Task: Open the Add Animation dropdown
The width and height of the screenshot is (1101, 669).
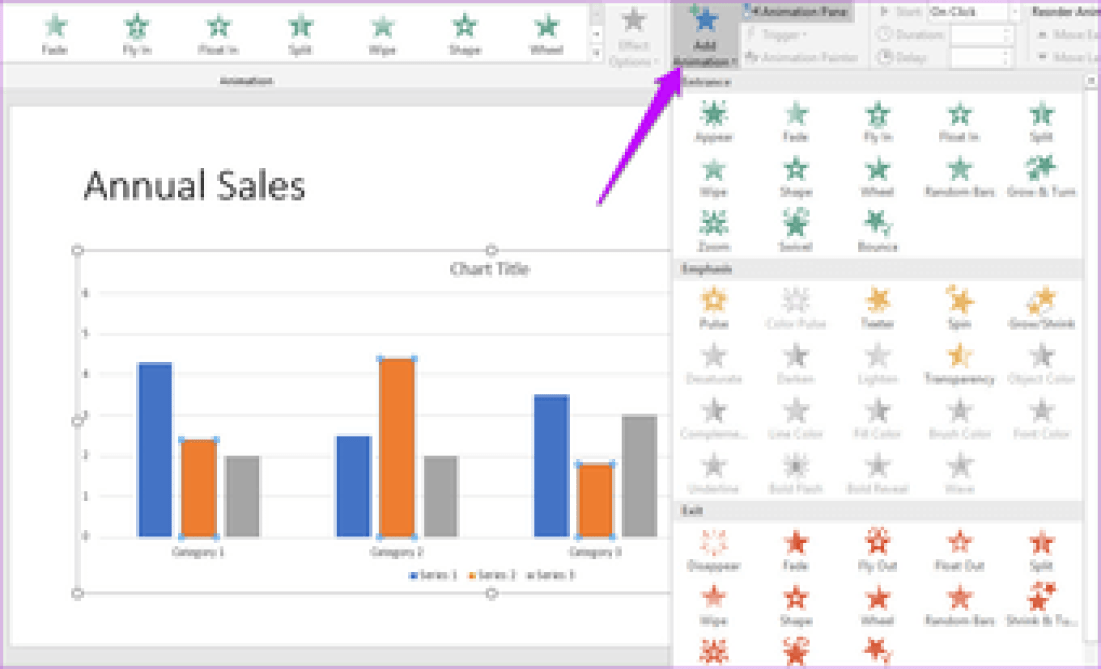Action: coord(706,38)
